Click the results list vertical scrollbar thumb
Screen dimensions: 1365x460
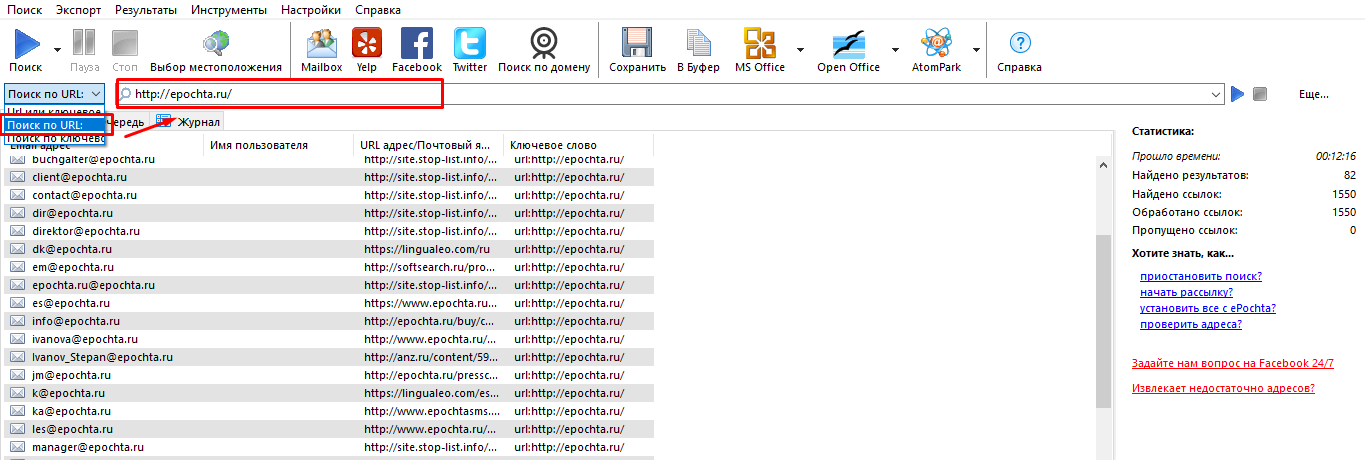pos(1103,322)
